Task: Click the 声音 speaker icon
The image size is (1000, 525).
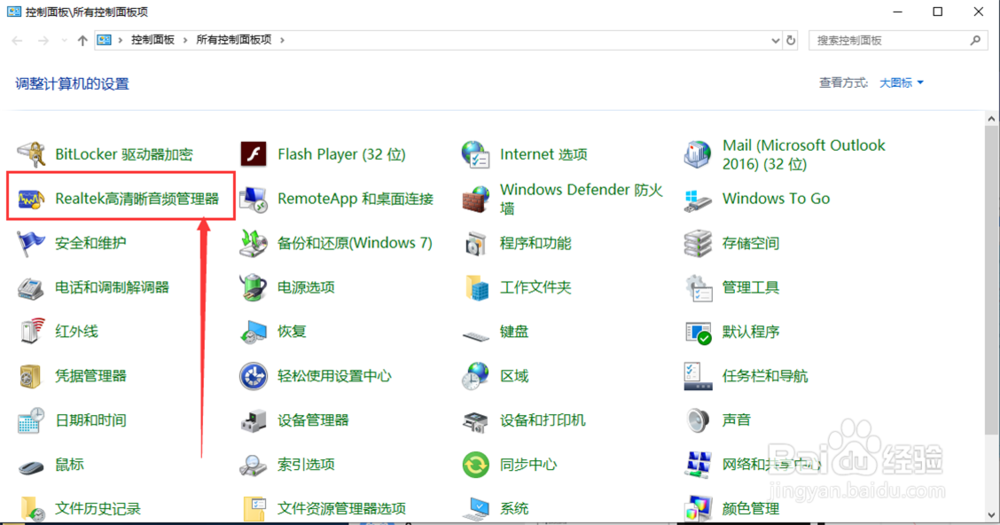Action: pyautogui.click(x=698, y=420)
